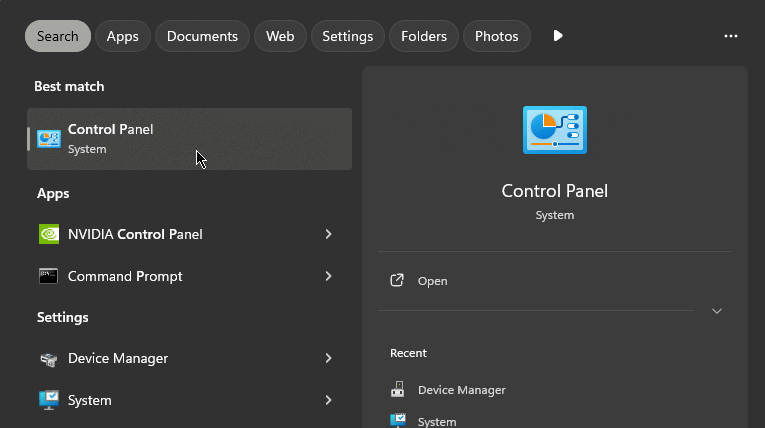765x428 pixels.
Task: Open the Control Panel best match result
Action: [x=189, y=139]
